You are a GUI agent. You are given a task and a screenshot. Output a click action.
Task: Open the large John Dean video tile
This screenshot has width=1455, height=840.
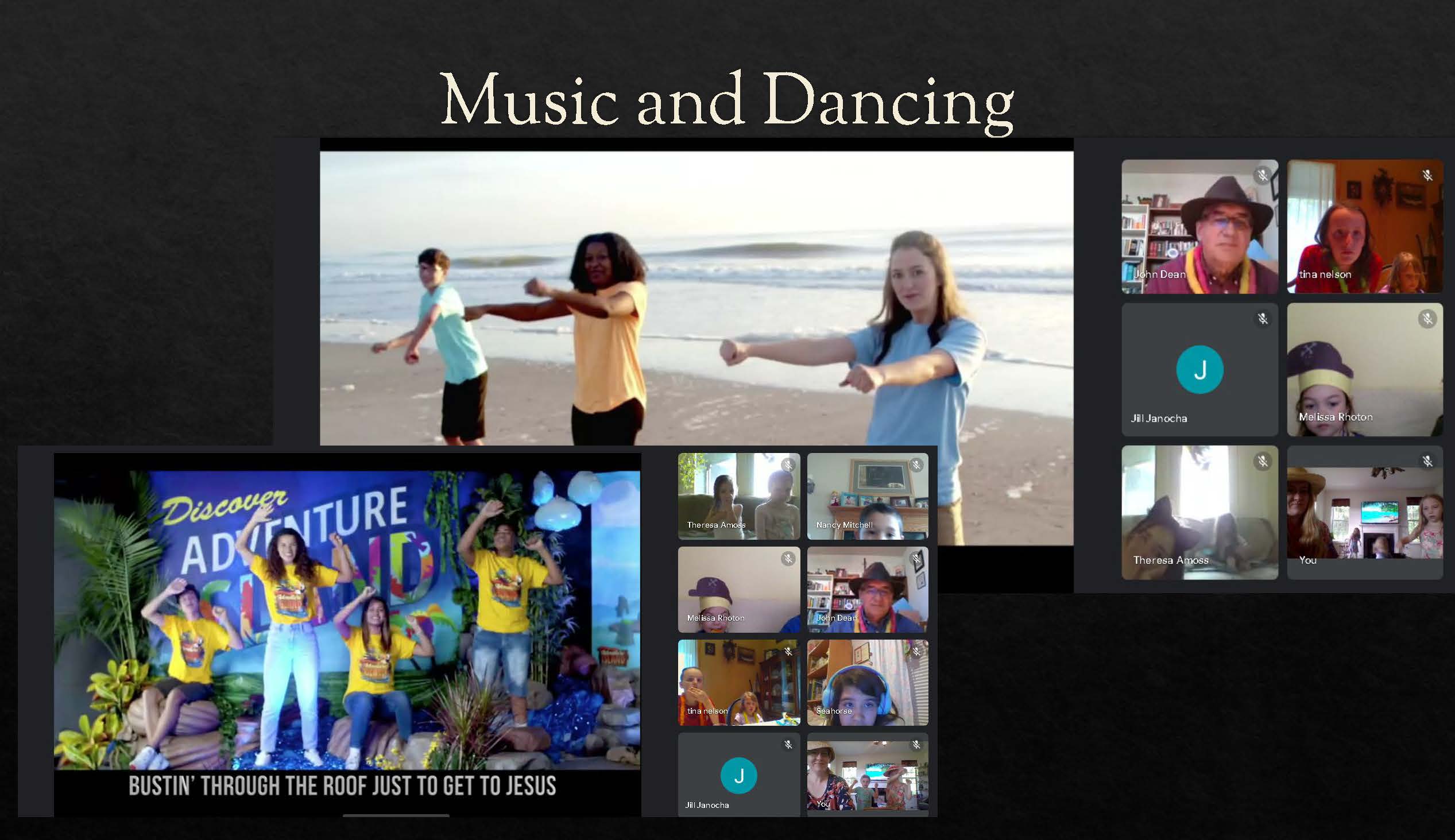1199,226
